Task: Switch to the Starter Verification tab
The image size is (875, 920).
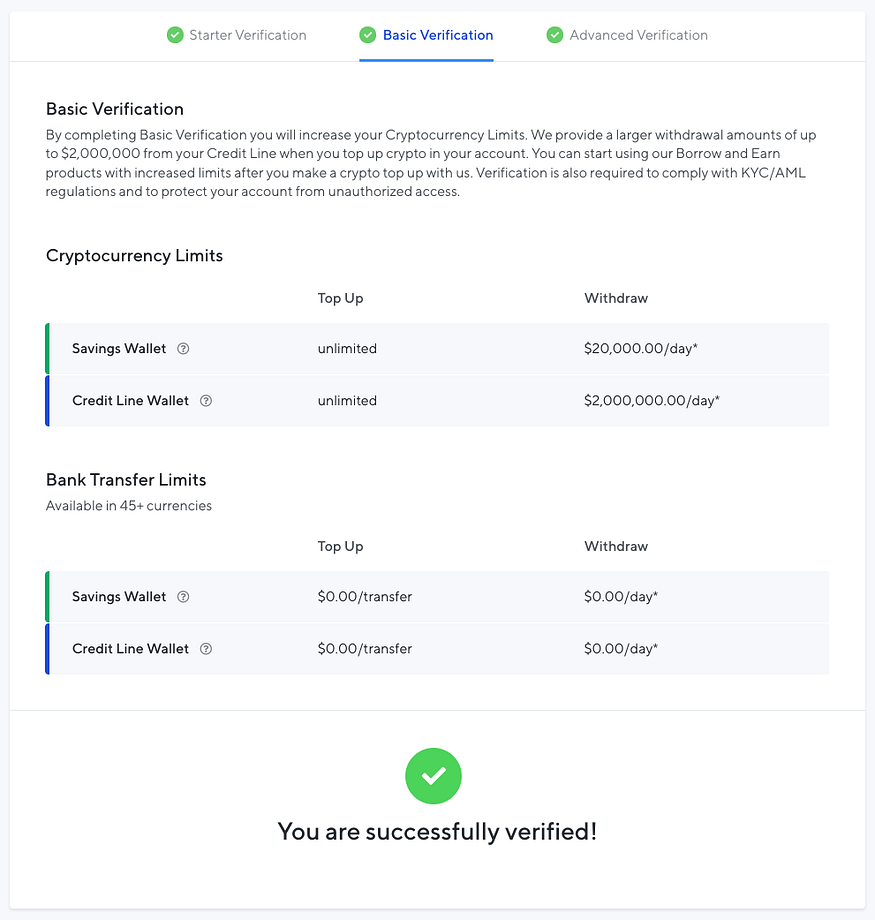Action: (248, 35)
